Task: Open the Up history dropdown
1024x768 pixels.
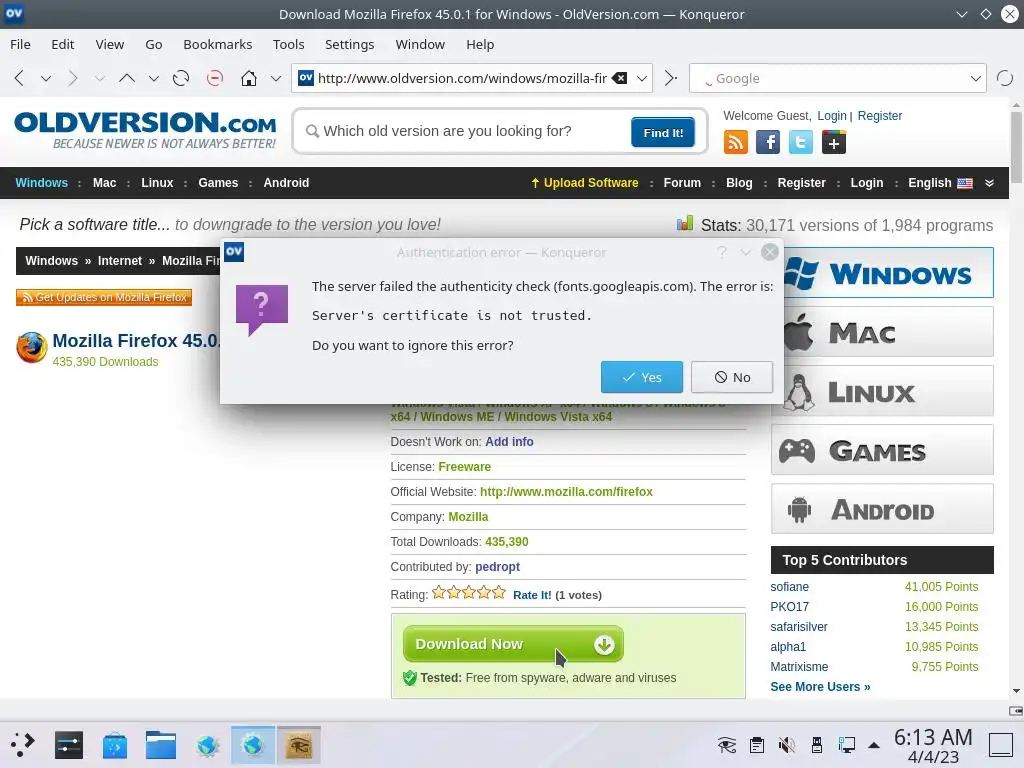Action: click(x=153, y=79)
